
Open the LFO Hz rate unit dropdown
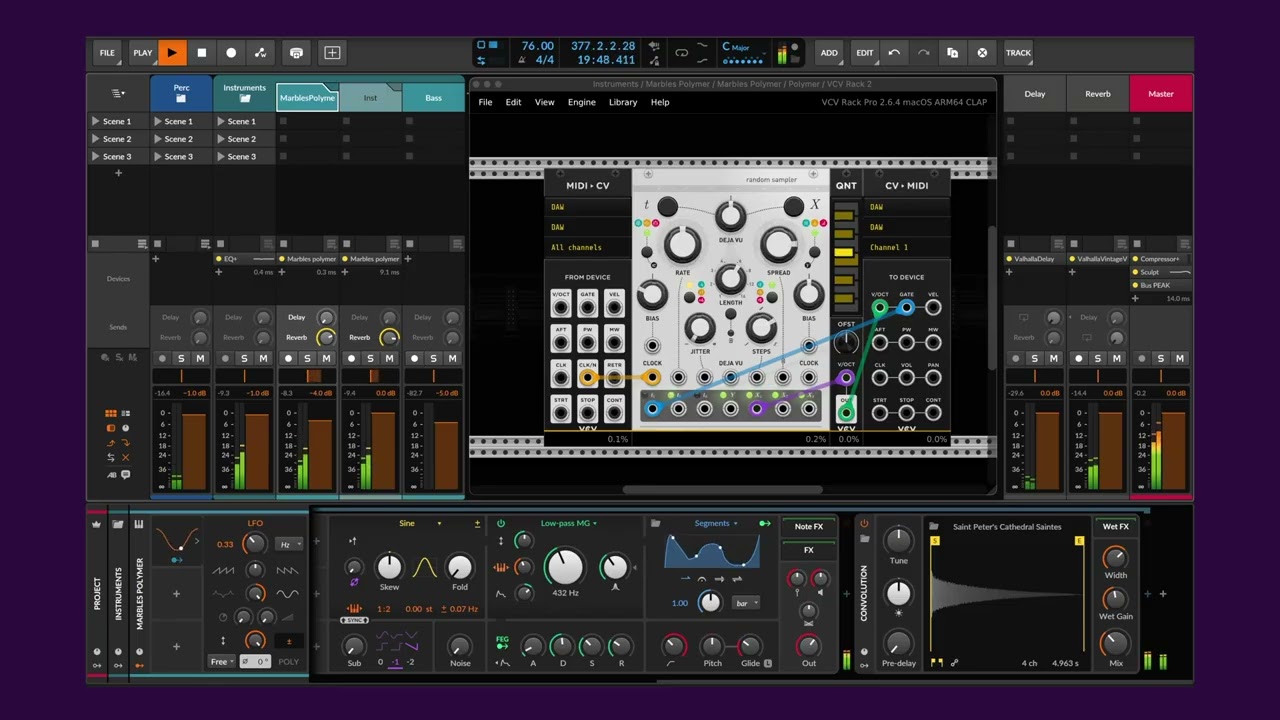click(x=288, y=545)
